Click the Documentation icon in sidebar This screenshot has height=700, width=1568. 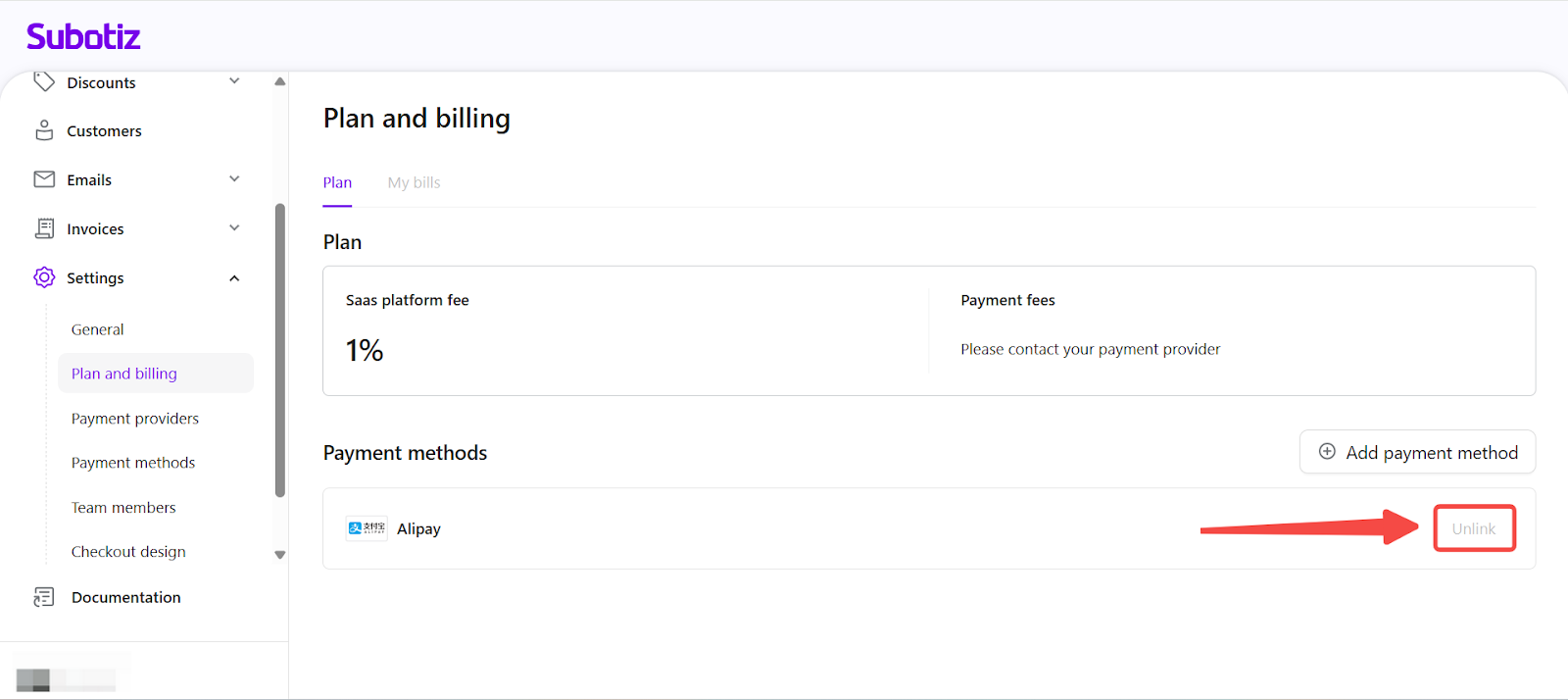tap(44, 597)
